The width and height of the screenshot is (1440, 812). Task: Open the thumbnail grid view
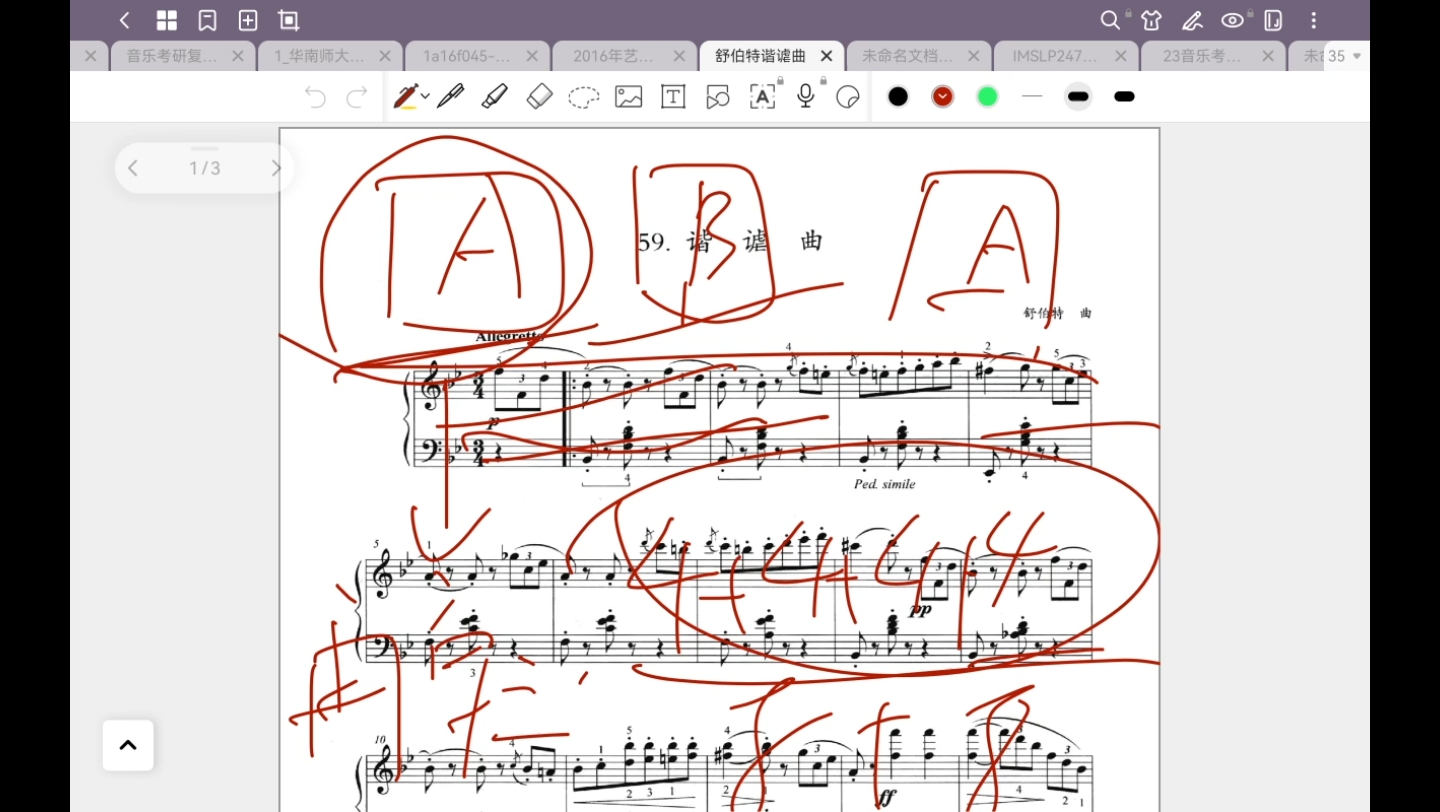pyautogui.click(x=167, y=20)
